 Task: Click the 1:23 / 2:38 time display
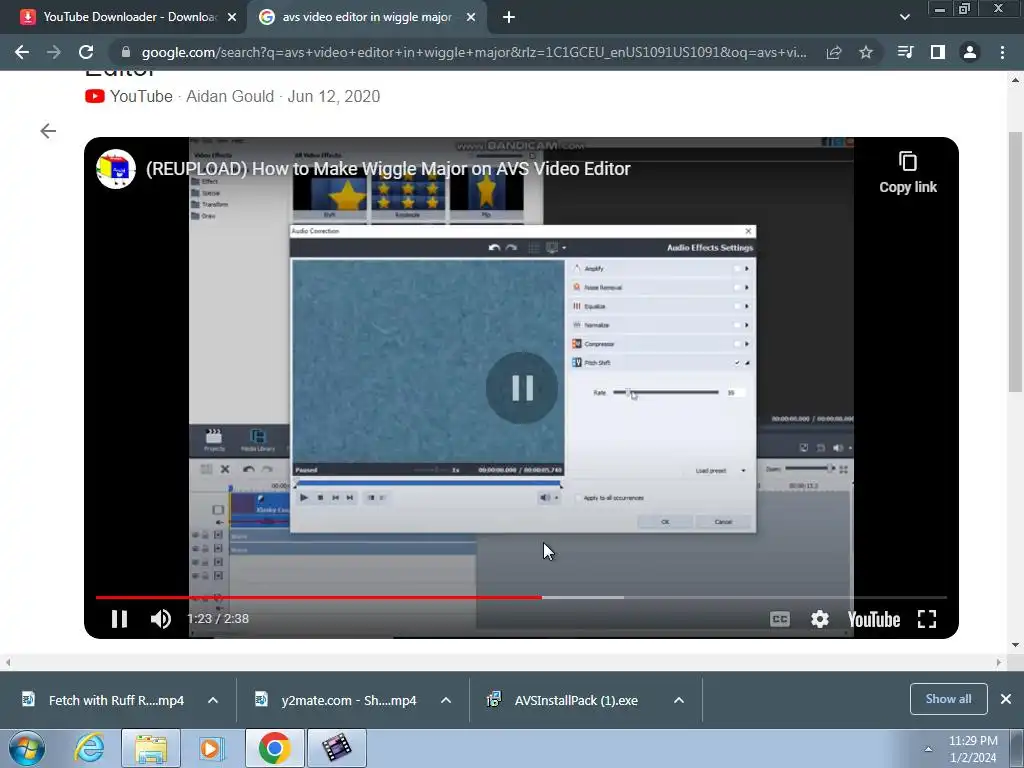(218, 618)
